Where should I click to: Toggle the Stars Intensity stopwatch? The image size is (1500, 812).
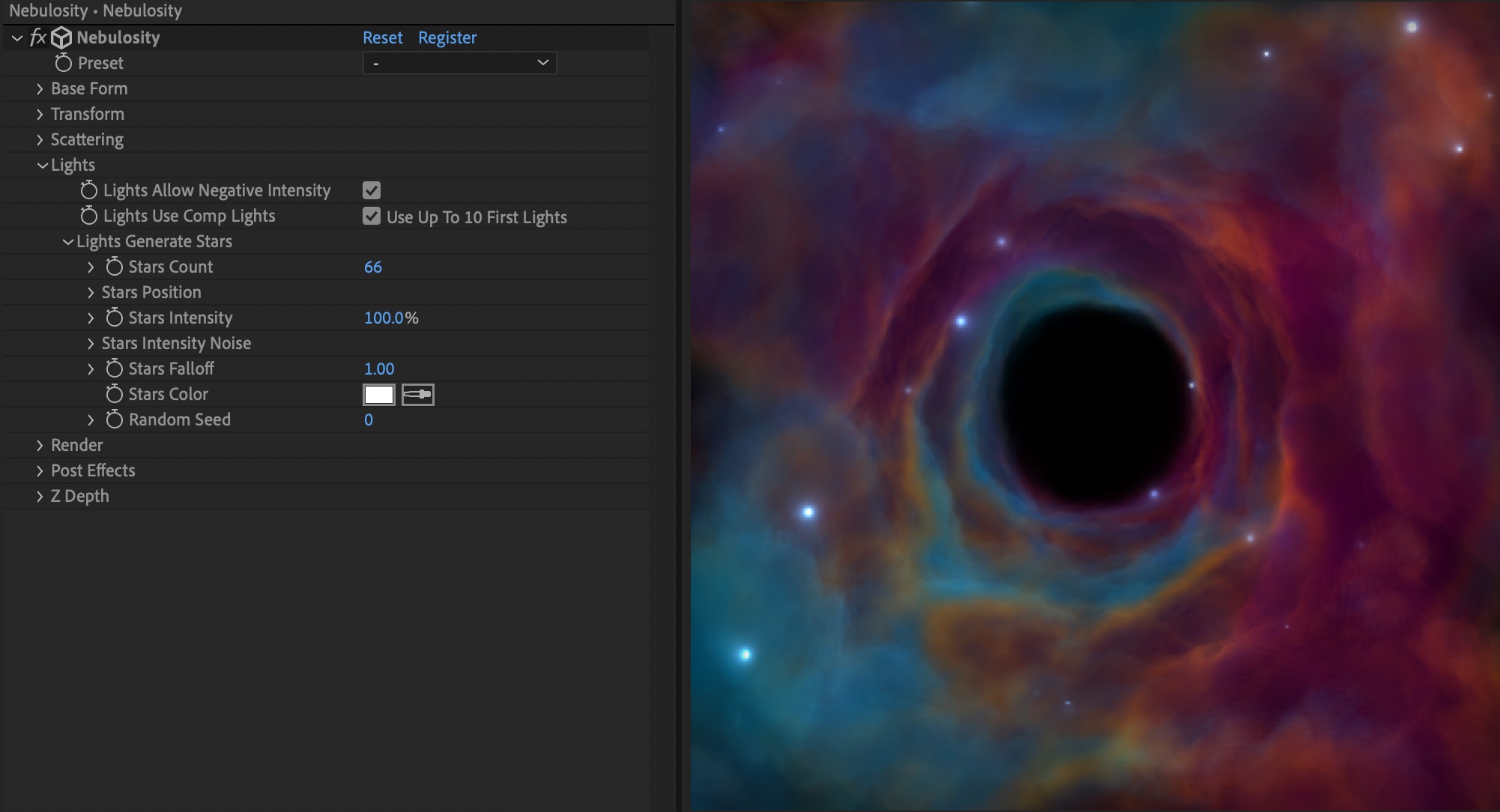(114, 318)
